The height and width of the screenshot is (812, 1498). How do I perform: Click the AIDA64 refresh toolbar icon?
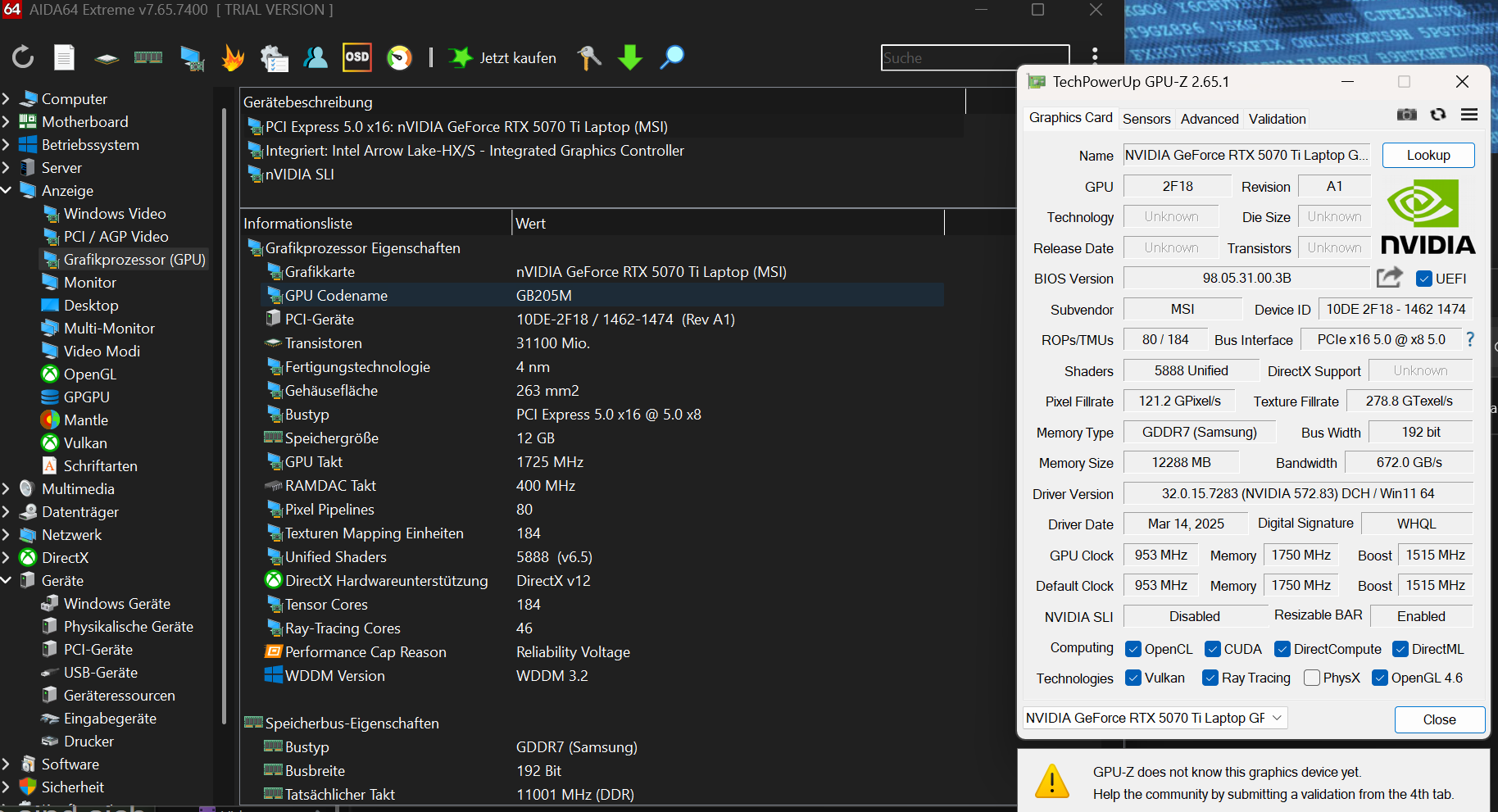point(23,57)
